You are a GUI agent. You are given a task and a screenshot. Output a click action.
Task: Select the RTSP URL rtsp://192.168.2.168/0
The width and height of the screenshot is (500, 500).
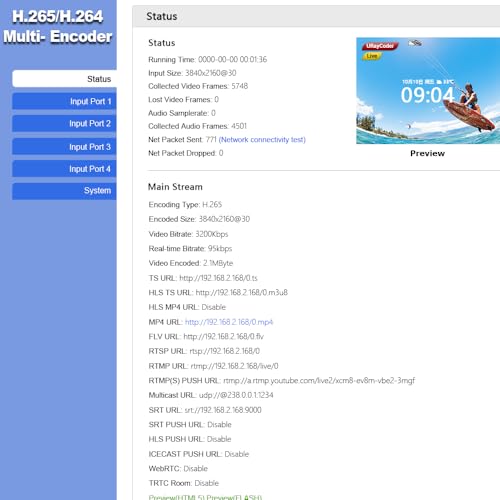pos(224,351)
